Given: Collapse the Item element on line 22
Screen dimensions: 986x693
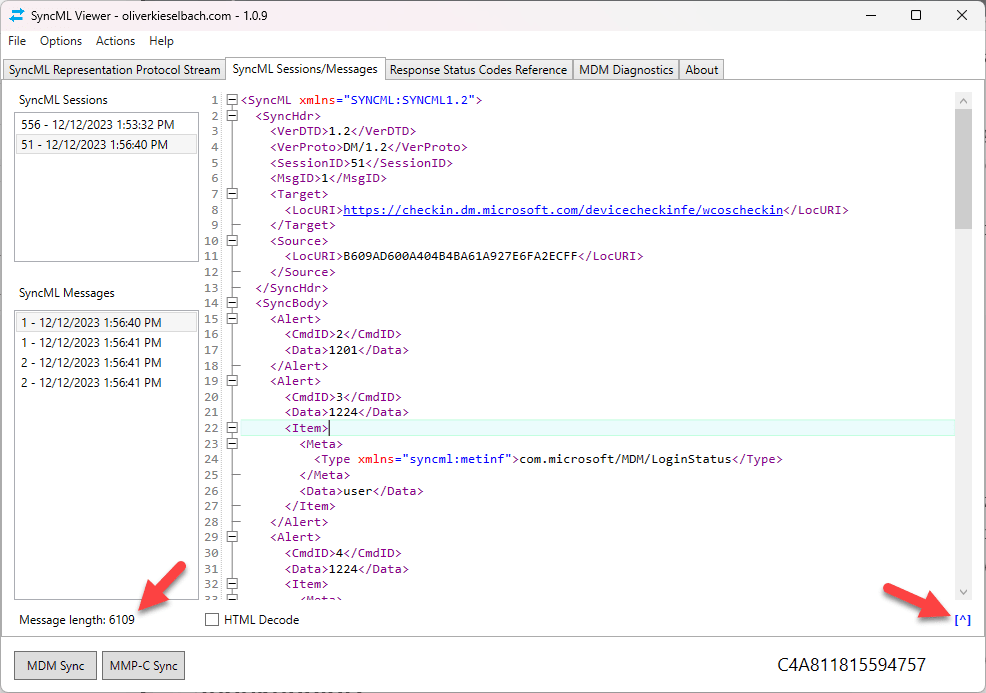Looking at the screenshot, I should tap(231, 427).
